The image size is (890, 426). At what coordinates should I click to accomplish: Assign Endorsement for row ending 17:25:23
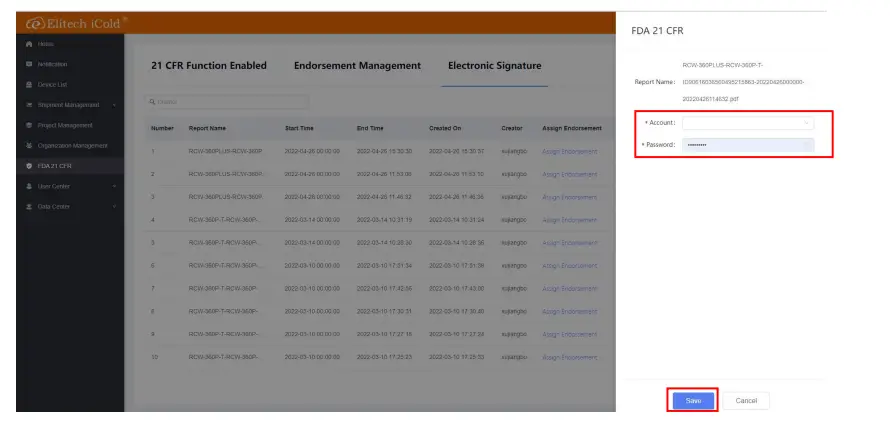(569, 357)
